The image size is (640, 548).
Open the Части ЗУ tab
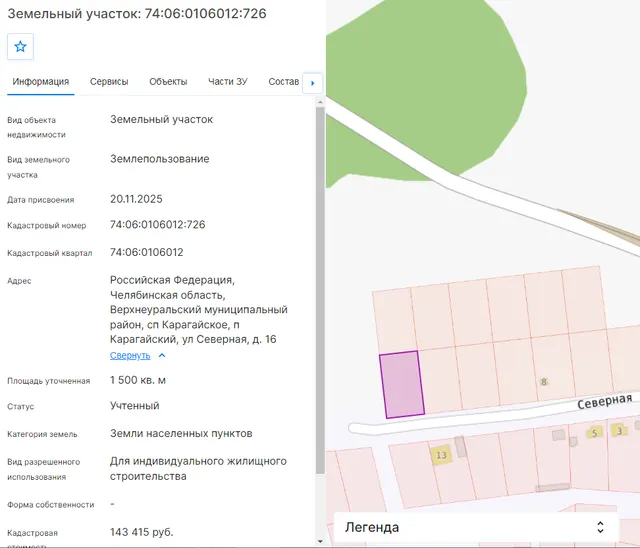coord(228,82)
